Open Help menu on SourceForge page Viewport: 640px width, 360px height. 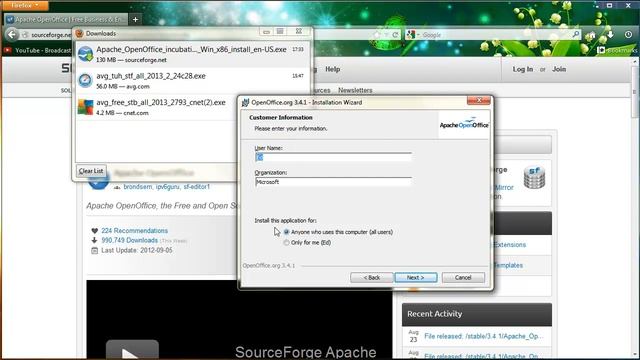(333, 69)
